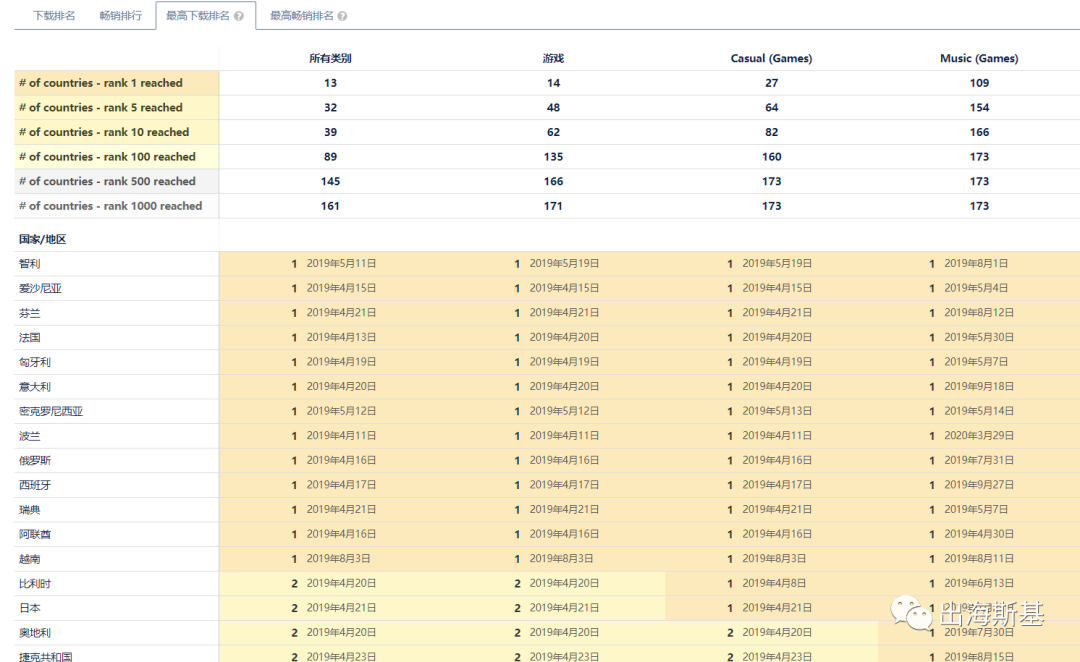Click the 游戏 column header
Screen dimensions: 1080x662
(553, 59)
